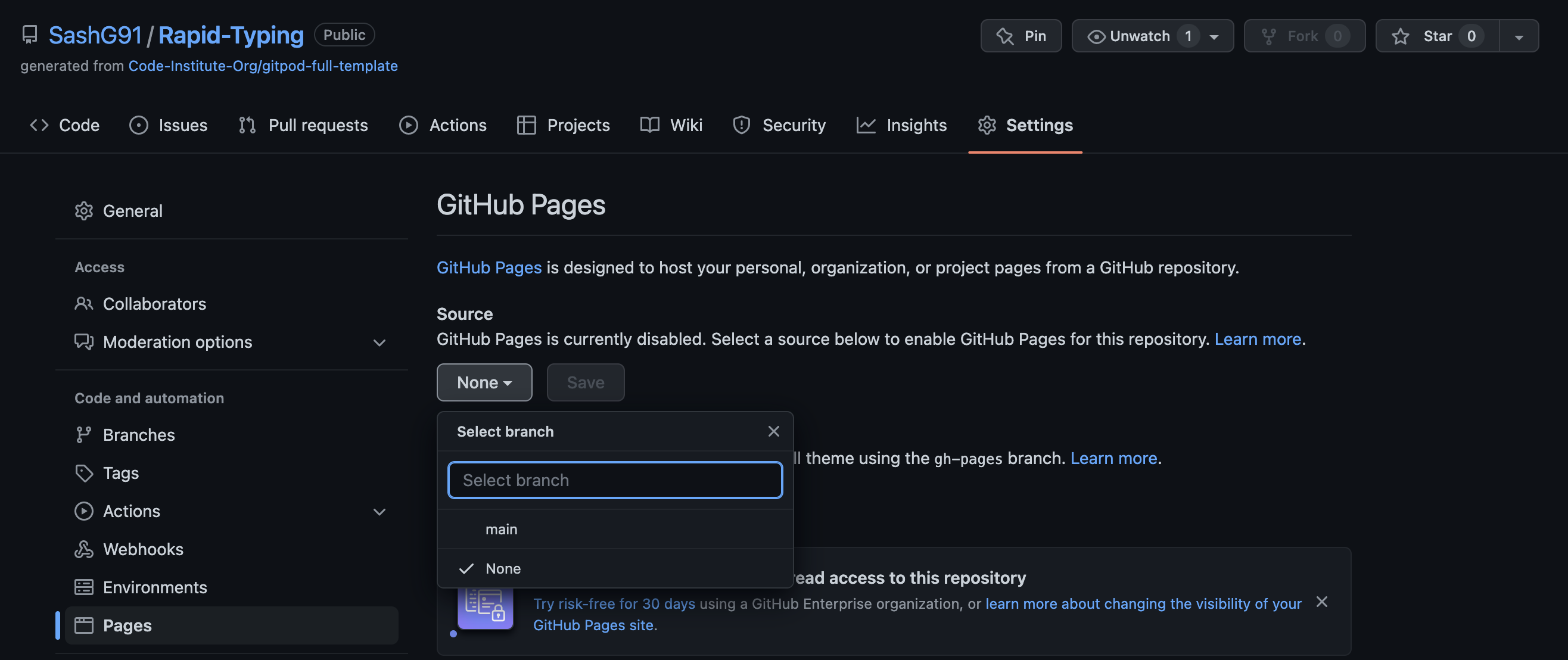Select the Pages icon in the sidebar
The width and height of the screenshot is (1568, 660).
click(84, 625)
